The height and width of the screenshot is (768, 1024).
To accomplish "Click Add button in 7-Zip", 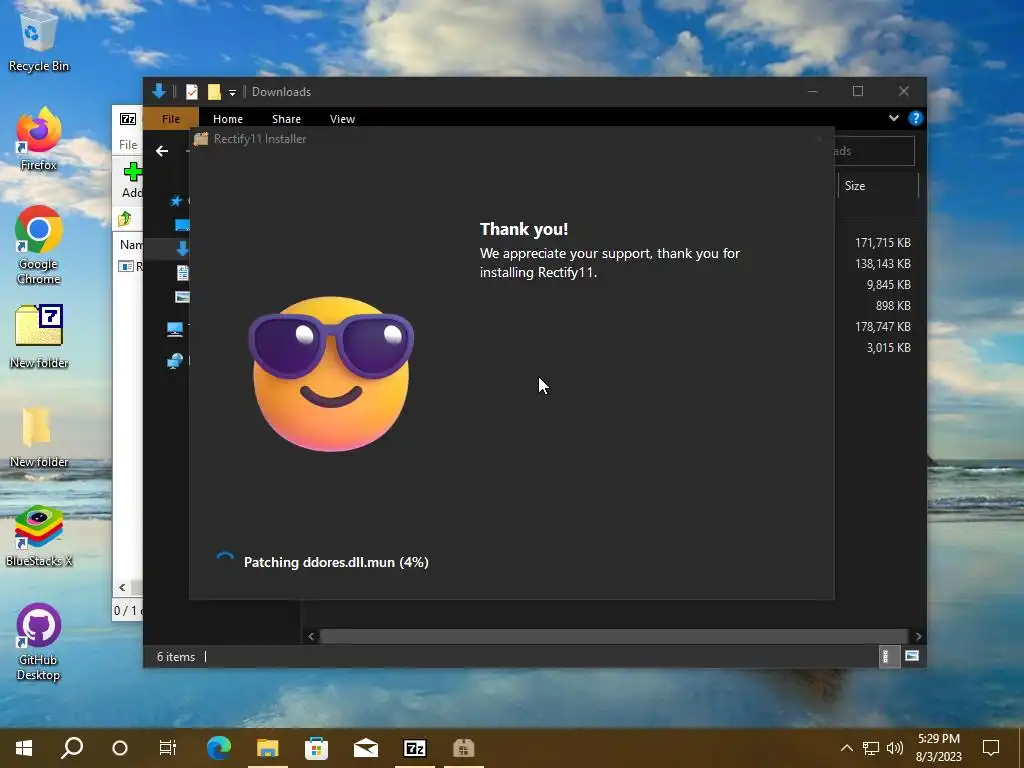I will pyautogui.click(x=132, y=180).
